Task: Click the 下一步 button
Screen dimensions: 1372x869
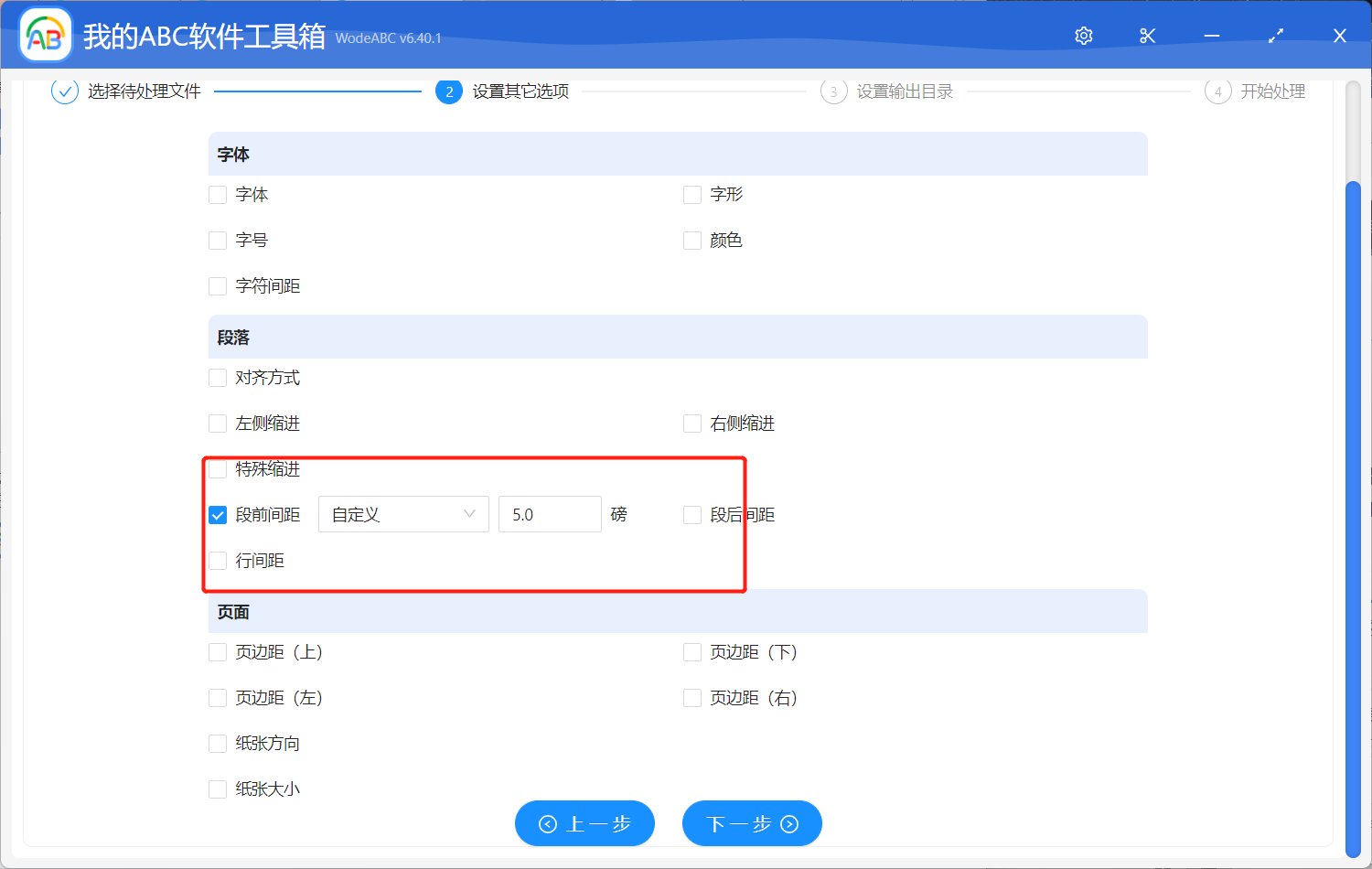Action: pyautogui.click(x=752, y=823)
